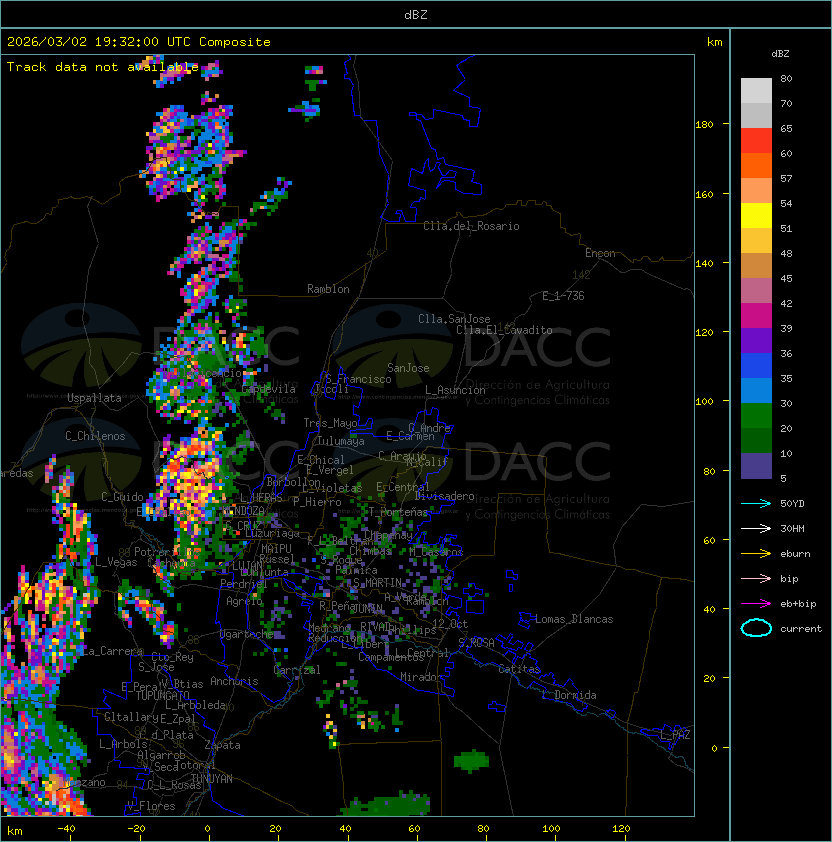Click the '-40' tick on bottom km axis
Image resolution: width=832 pixels, height=842 pixels.
pyautogui.click(x=66, y=829)
